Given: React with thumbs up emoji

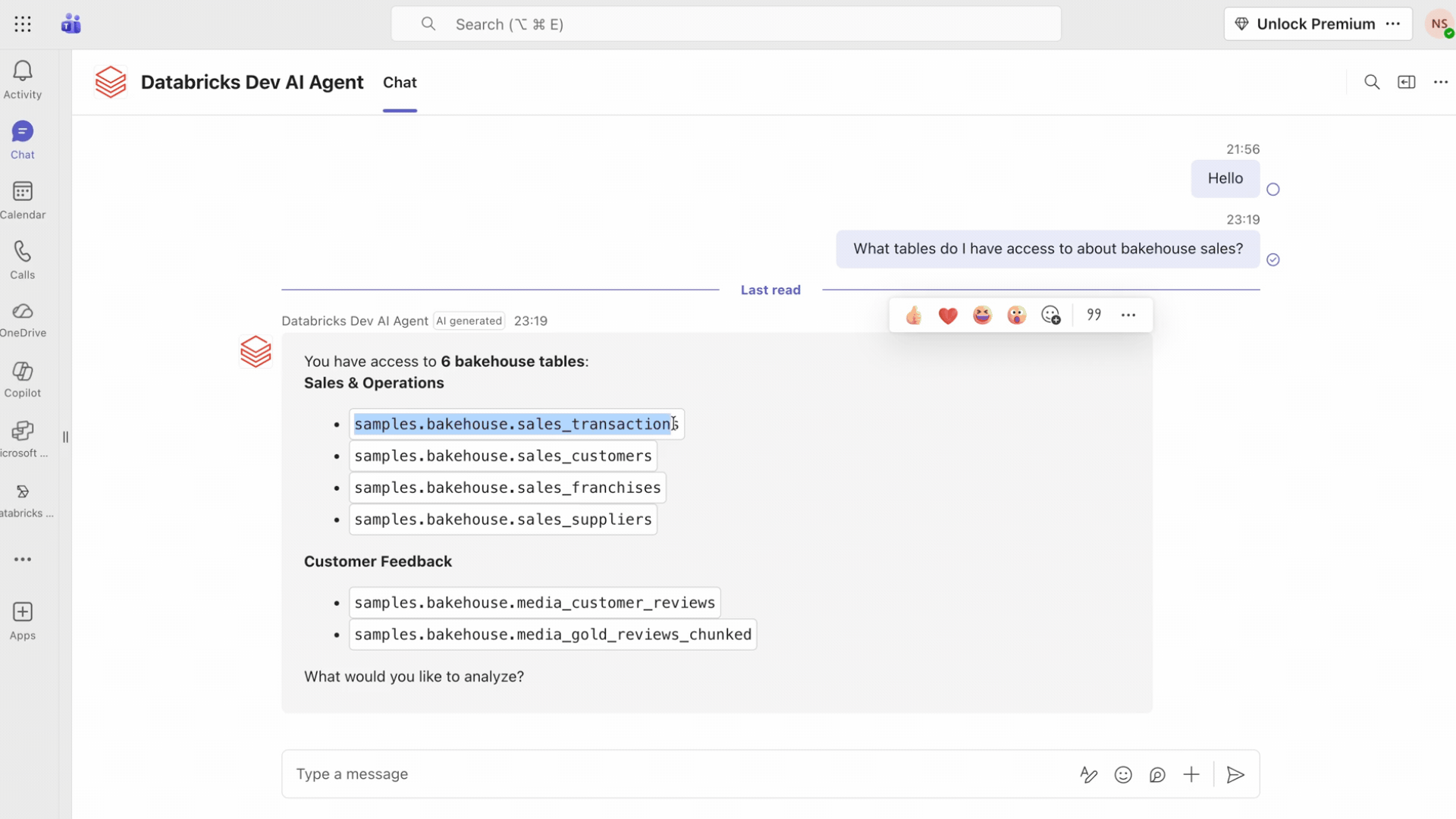Looking at the screenshot, I should tap(913, 315).
